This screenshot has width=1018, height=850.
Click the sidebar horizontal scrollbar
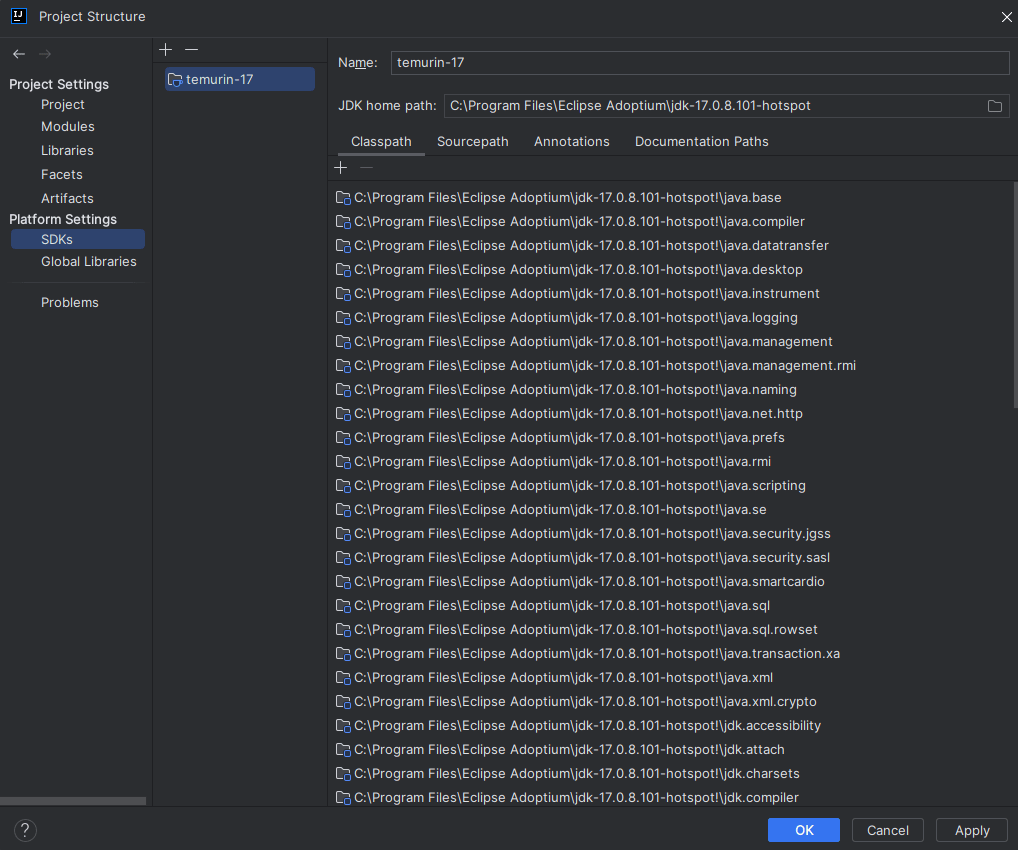73,801
